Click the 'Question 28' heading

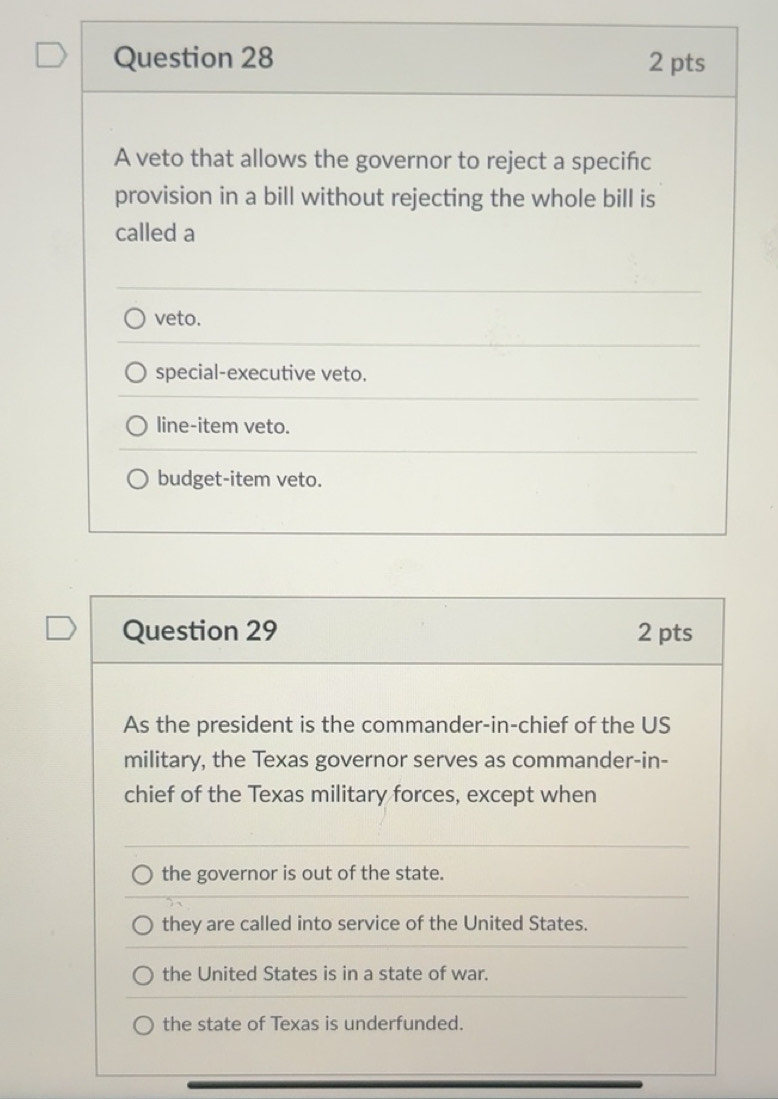(x=193, y=58)
